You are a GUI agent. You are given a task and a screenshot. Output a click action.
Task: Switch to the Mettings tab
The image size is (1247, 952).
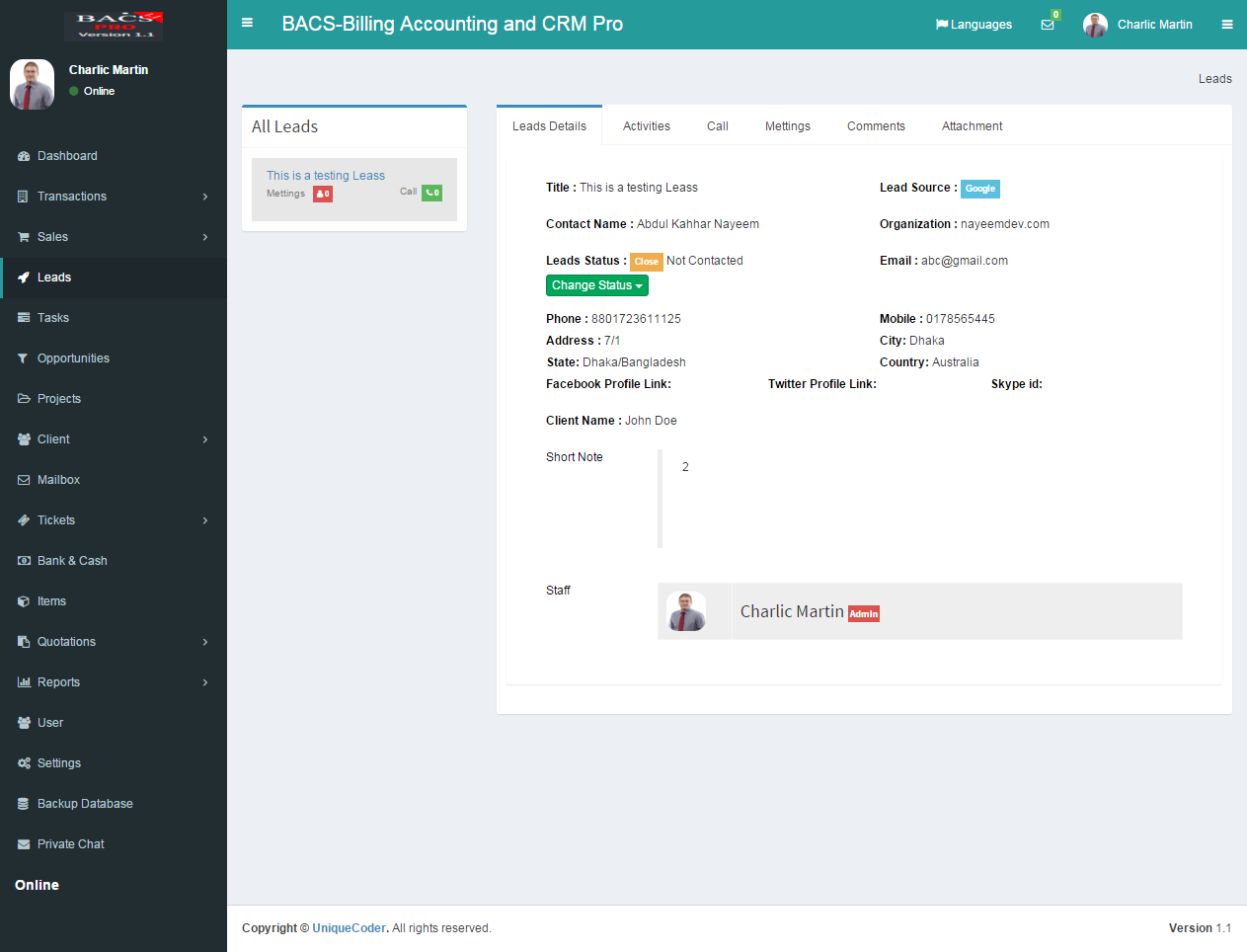[x=788, y=126]
